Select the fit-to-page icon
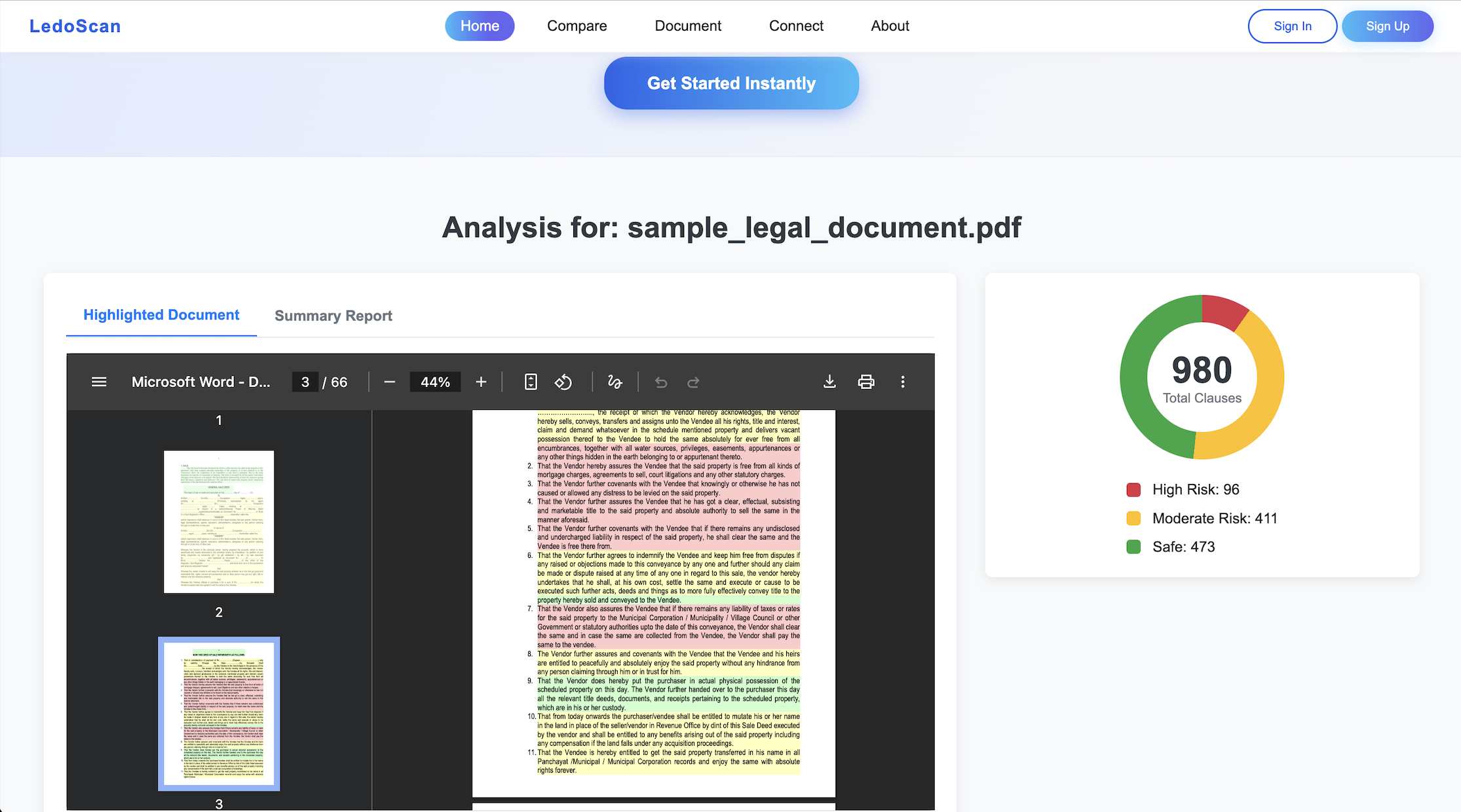This screenshot has height=812, width=1461. tap(530, 382)
